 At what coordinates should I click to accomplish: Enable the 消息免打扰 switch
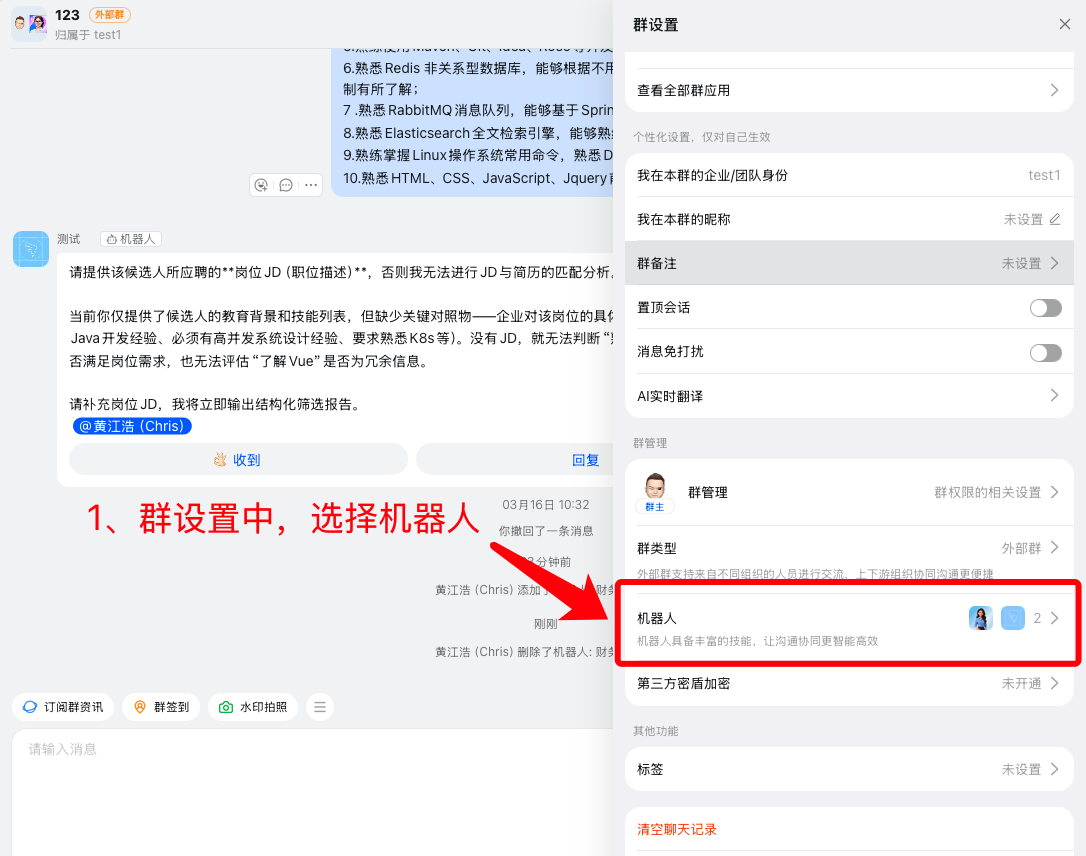1045,352
